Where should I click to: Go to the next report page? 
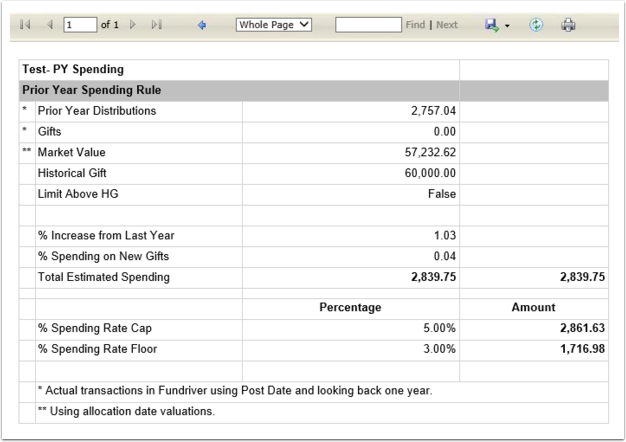click(x=133, y=25)
